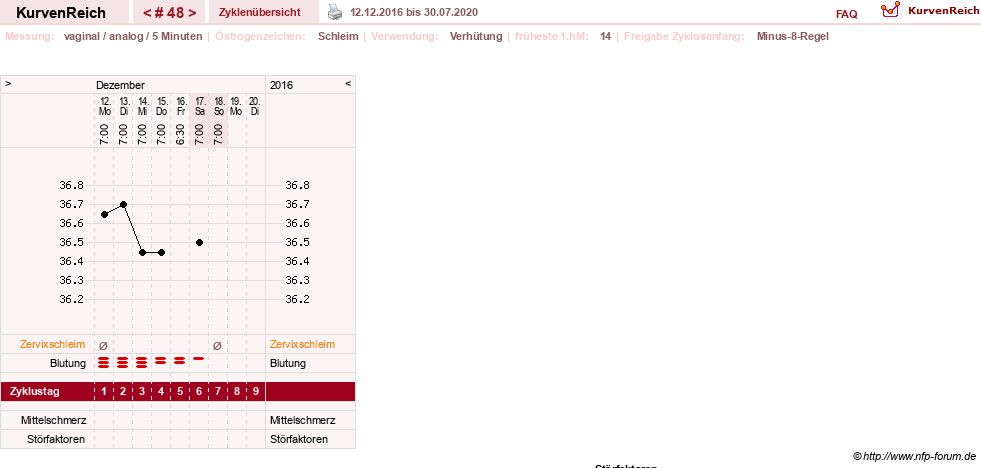
Task: Click Zyklustag number 3
Action: click(142, 392)
